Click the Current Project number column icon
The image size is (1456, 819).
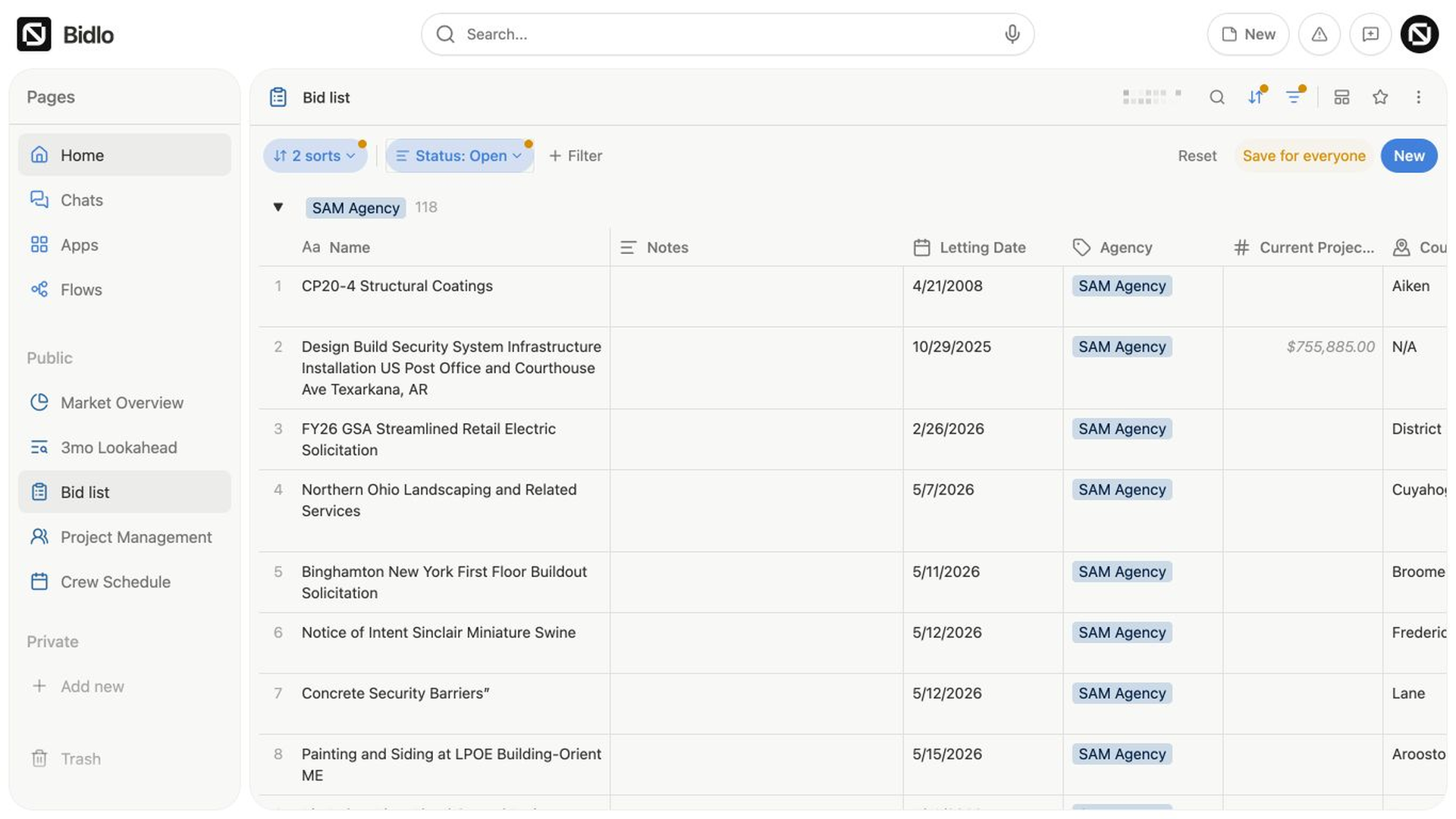pyautogui.click(x=1241, y=247)
